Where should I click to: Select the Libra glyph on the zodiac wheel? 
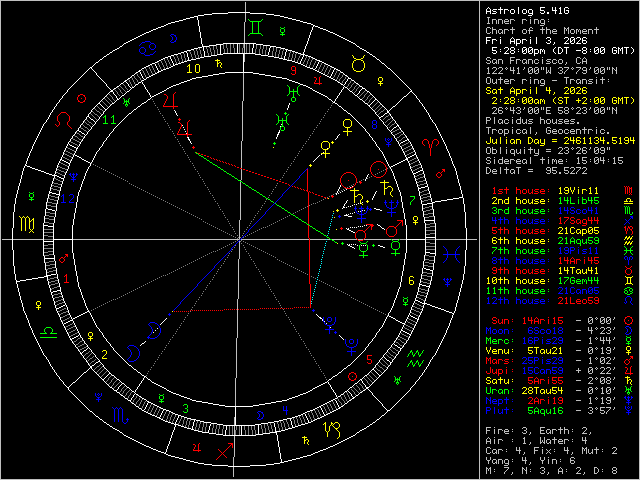[47, 329]
